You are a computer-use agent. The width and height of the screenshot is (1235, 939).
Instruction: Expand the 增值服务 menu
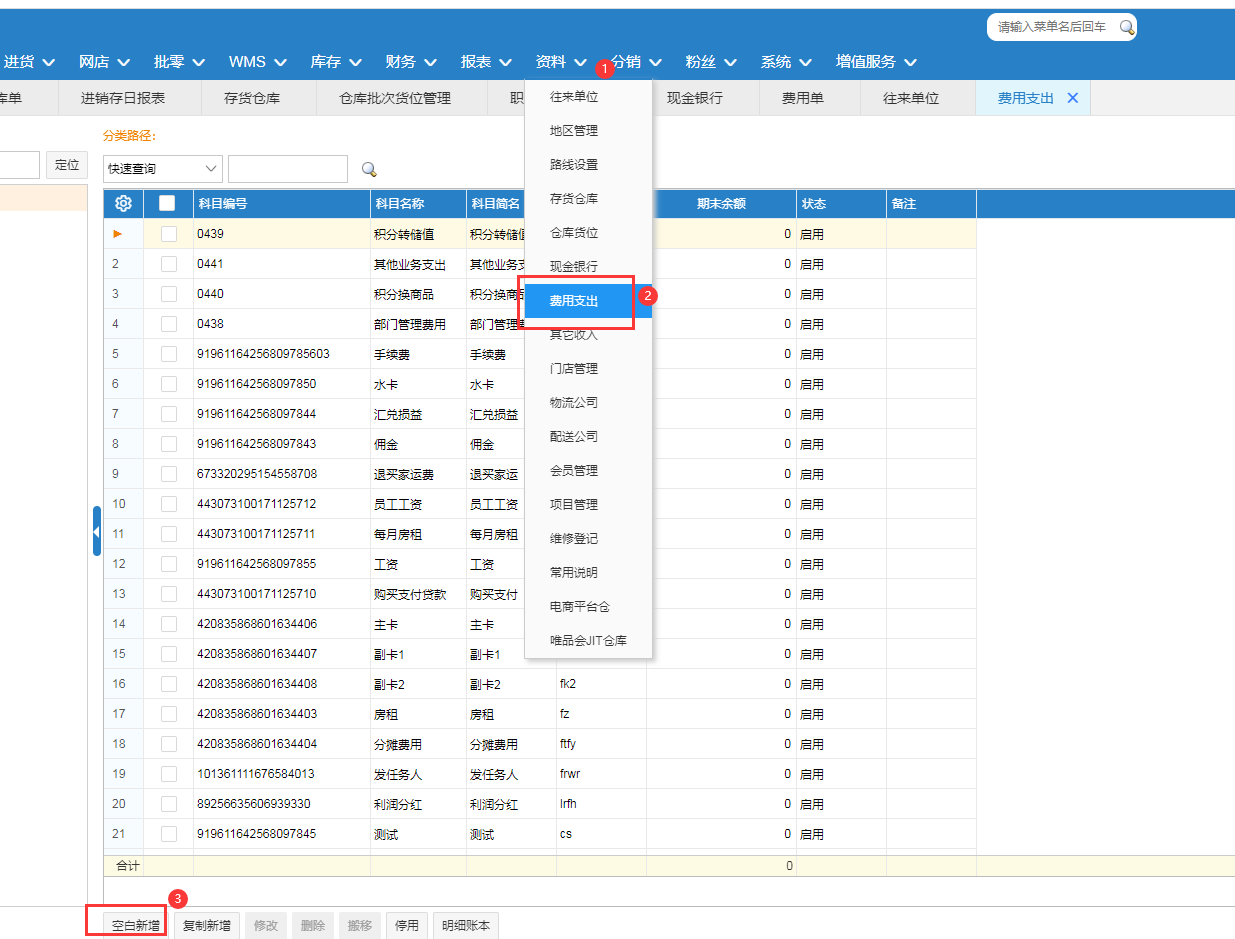(877, 62)
